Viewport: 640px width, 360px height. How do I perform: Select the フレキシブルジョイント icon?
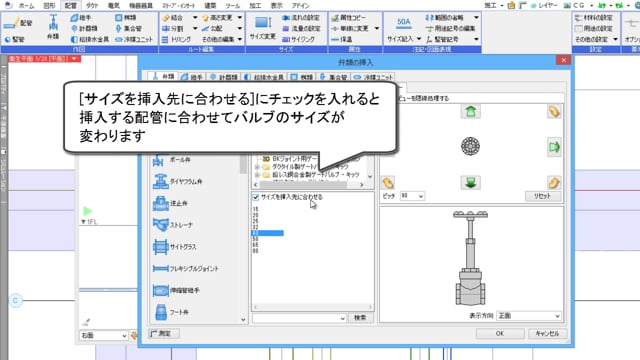[x=160, y=269]
